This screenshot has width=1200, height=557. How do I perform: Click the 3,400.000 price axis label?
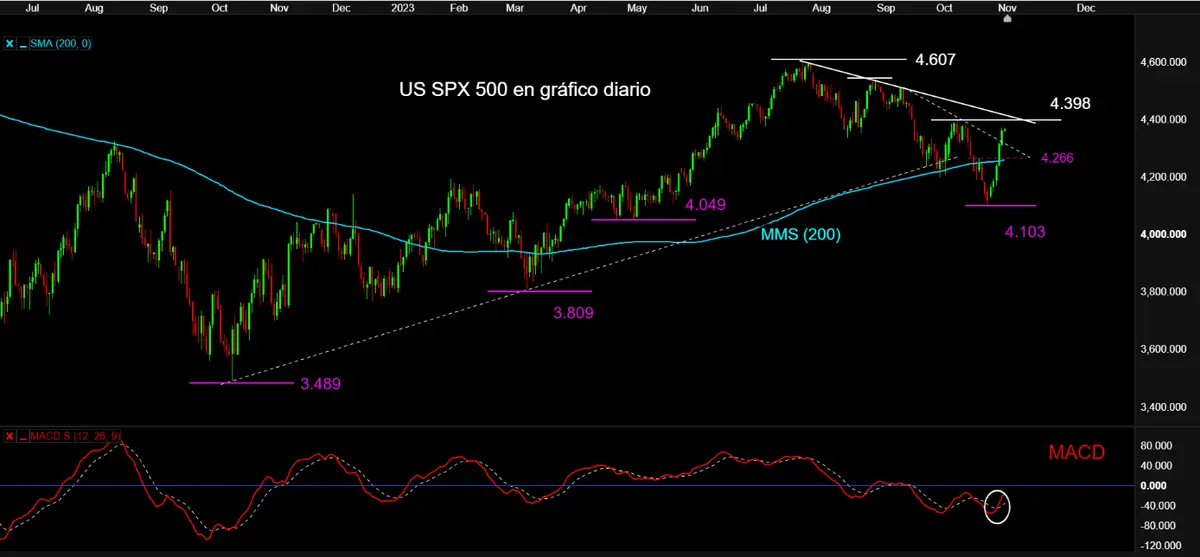pyautogui.click(x=1166, y=407)
